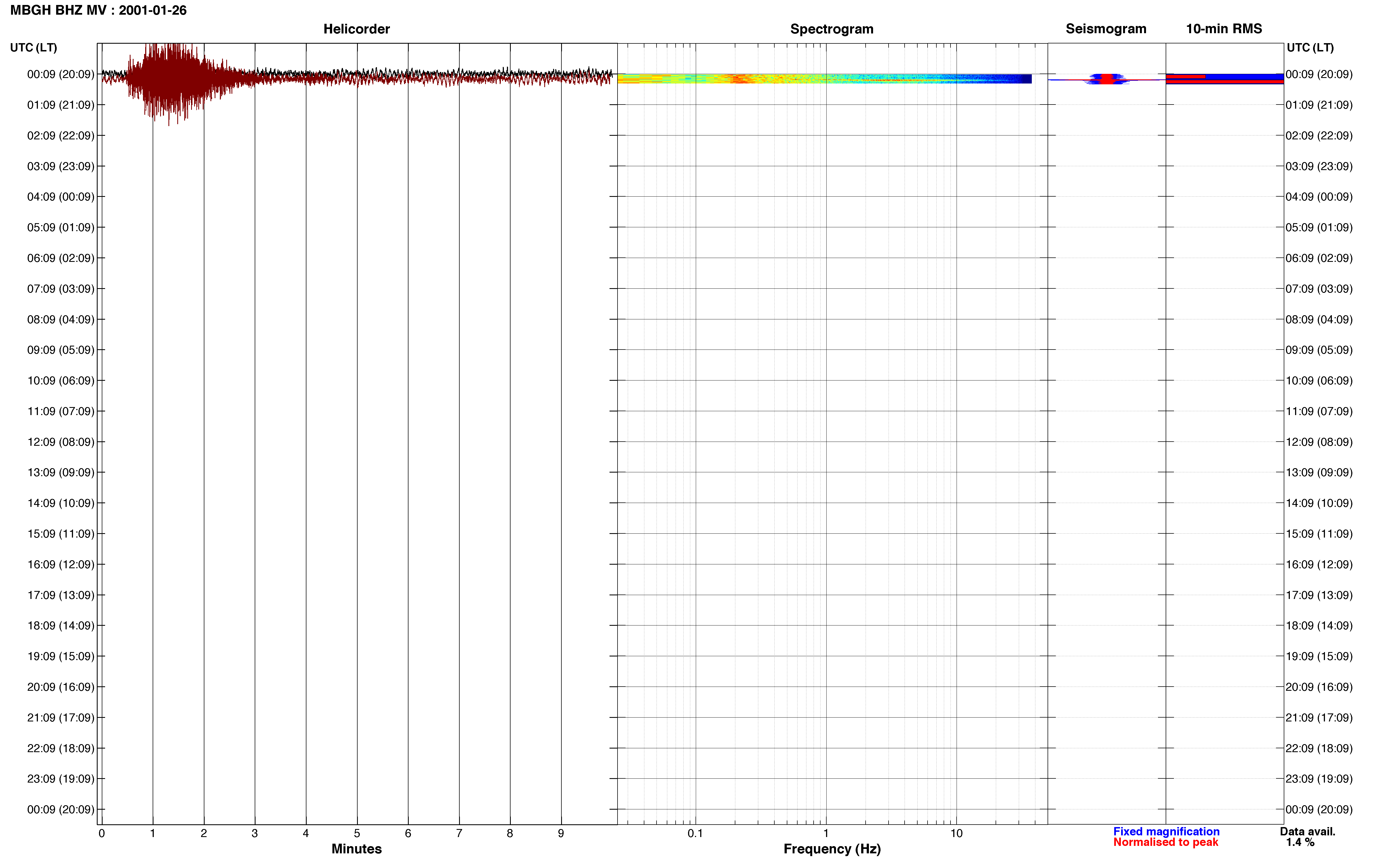Click left-axis time label '14:09 (10:09)'
Image resolution: width=1388 pixels, height=868 pixels.
(x=61, y=504)
